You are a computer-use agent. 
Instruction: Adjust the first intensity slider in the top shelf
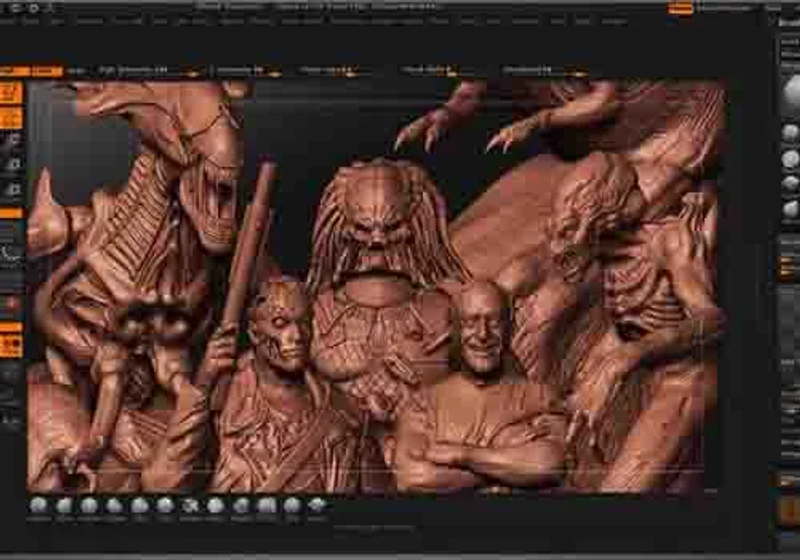click(x=149, y=71)
